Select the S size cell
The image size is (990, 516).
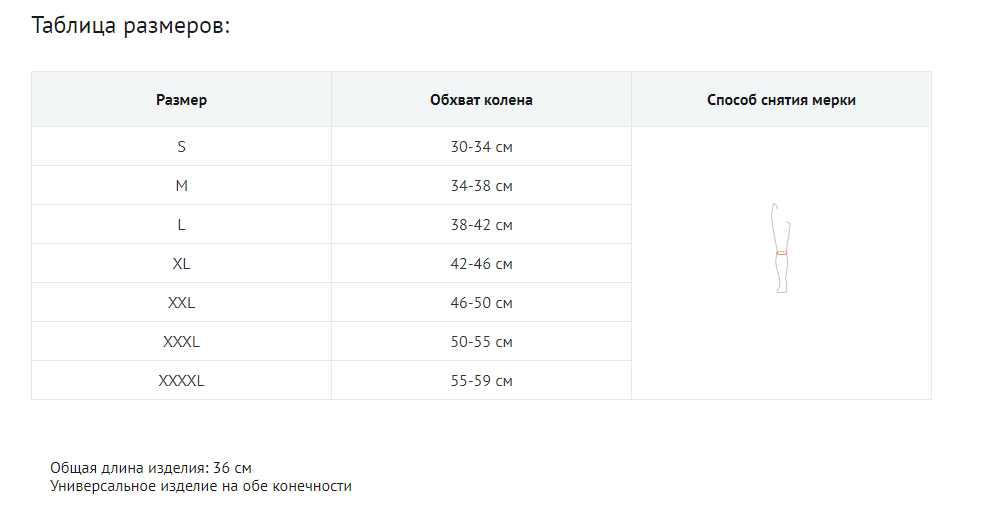pos(182,147)
